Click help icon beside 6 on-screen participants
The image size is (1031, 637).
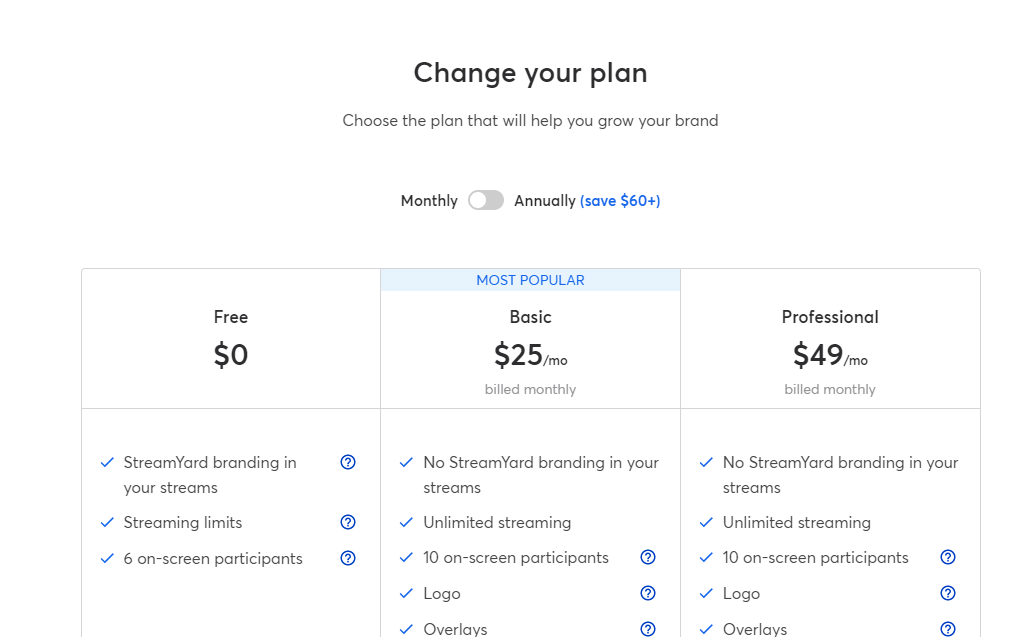[348, 558]
